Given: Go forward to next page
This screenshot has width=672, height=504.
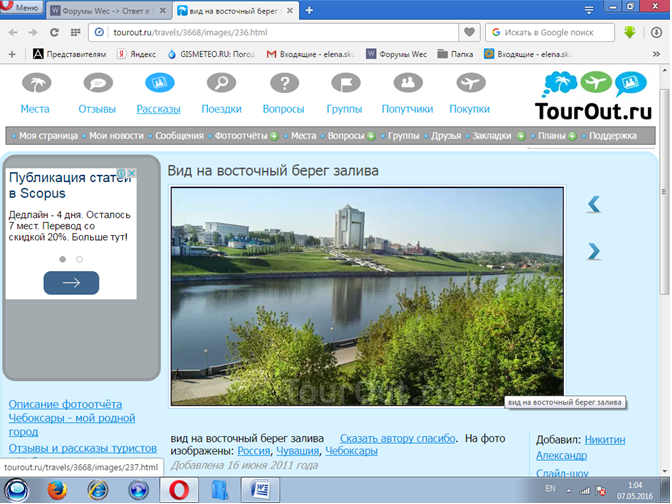Looking at the screenshot, I should pyautogui.click(x=33, y=32).
